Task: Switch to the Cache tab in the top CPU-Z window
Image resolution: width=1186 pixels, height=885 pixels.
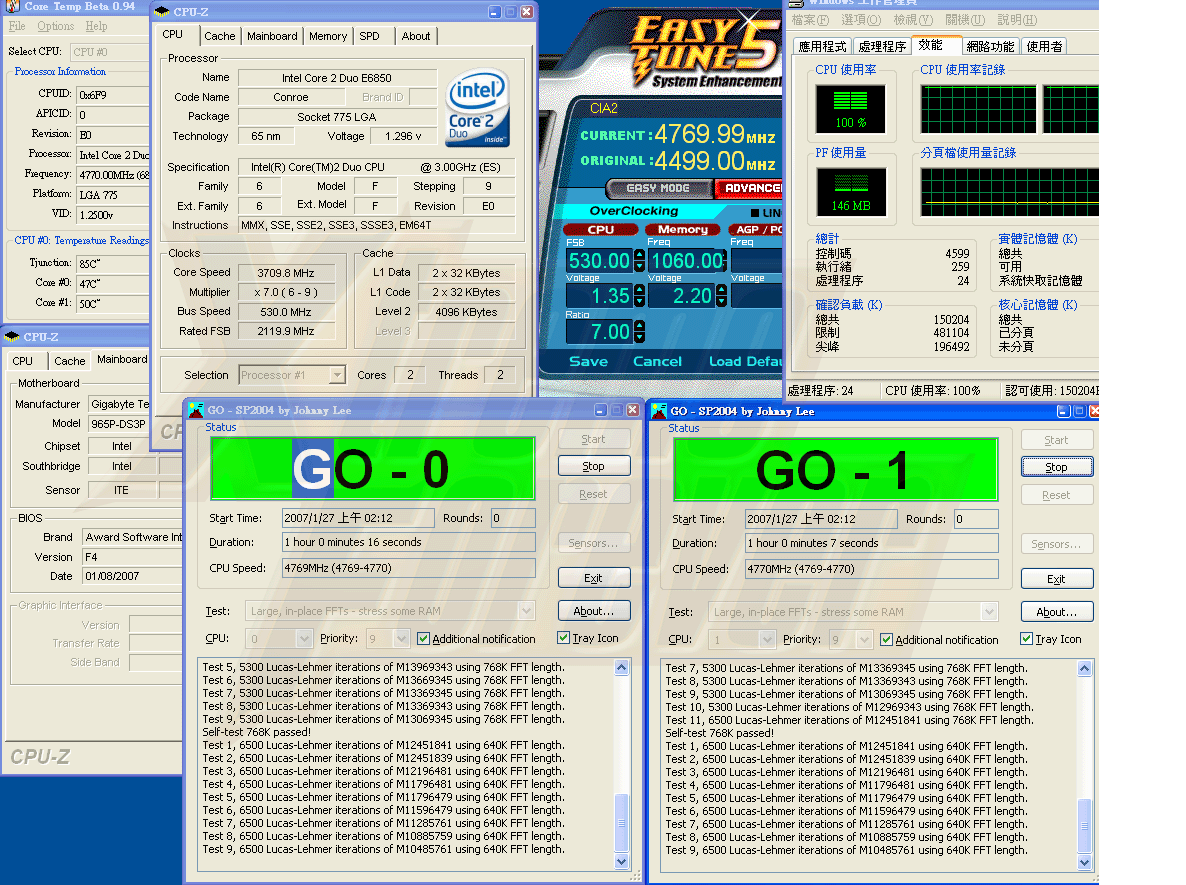Action: click(x=219, y=36)
